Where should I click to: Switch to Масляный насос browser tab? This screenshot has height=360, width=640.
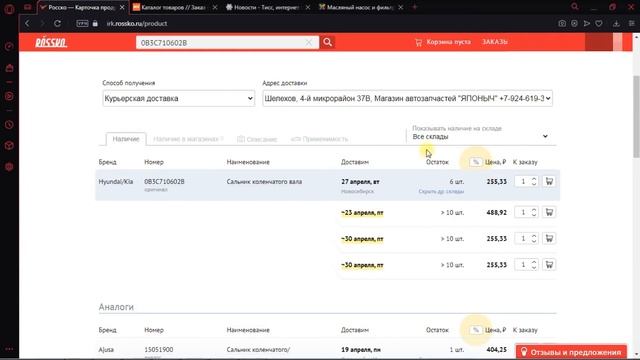click(359, 7)
